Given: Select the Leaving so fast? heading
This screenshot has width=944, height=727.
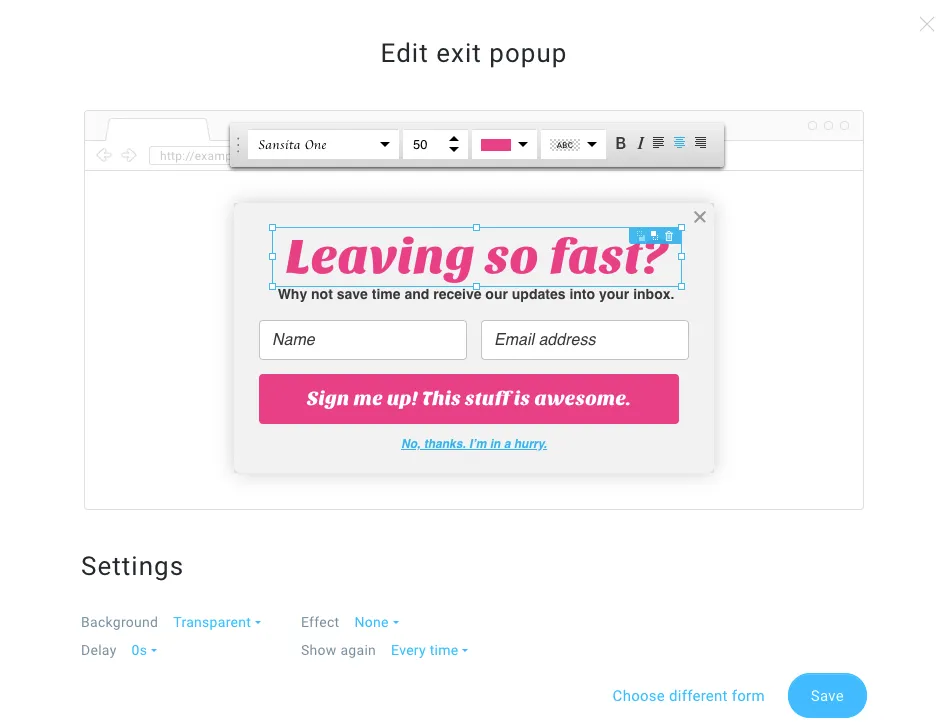Looking at the screenshot, I should (477, 258).
